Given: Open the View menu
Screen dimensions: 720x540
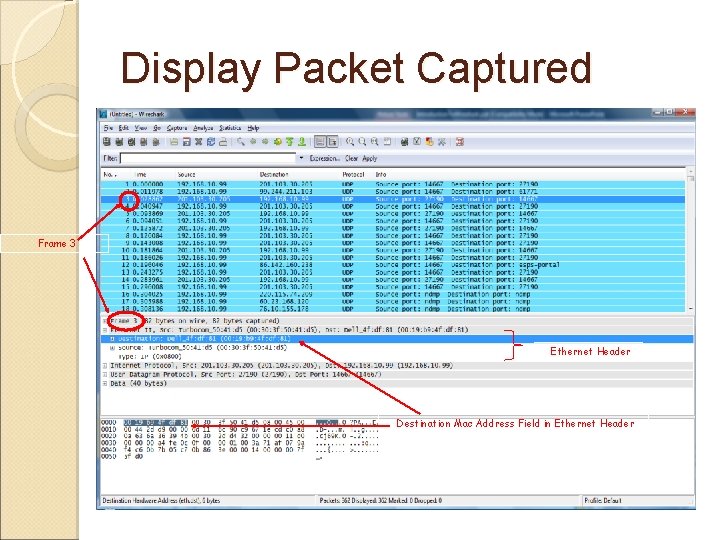Looking at the screenshot, I should click(141, 128).
